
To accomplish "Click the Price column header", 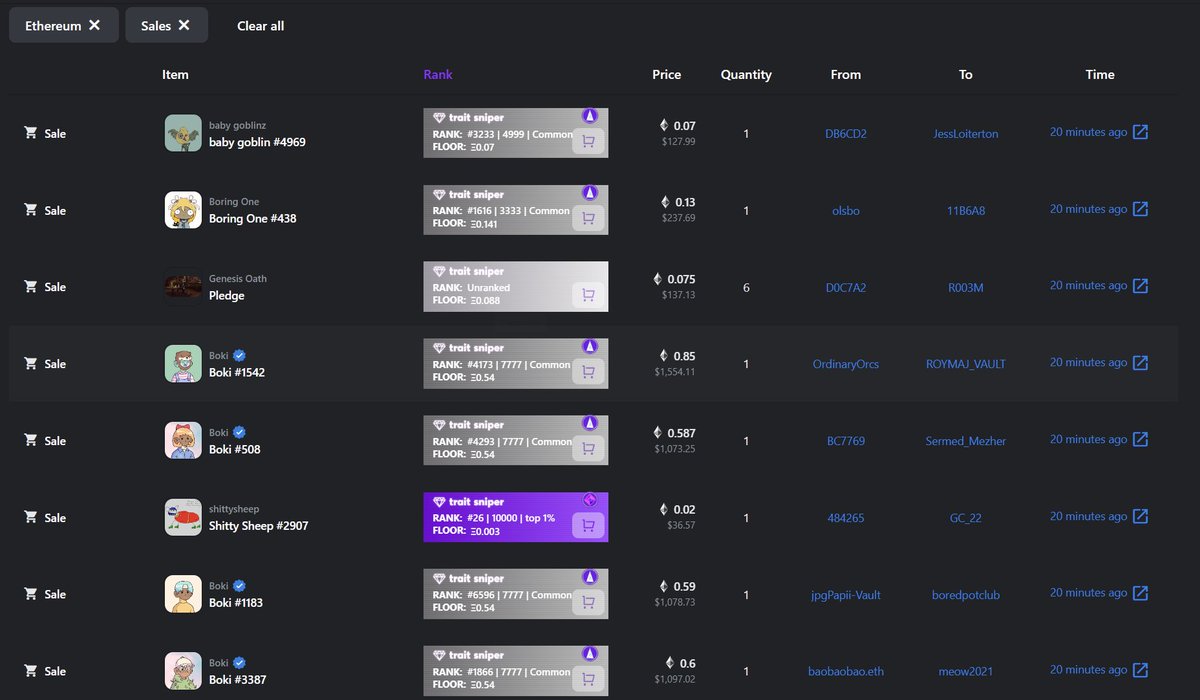I will (666, 74).
